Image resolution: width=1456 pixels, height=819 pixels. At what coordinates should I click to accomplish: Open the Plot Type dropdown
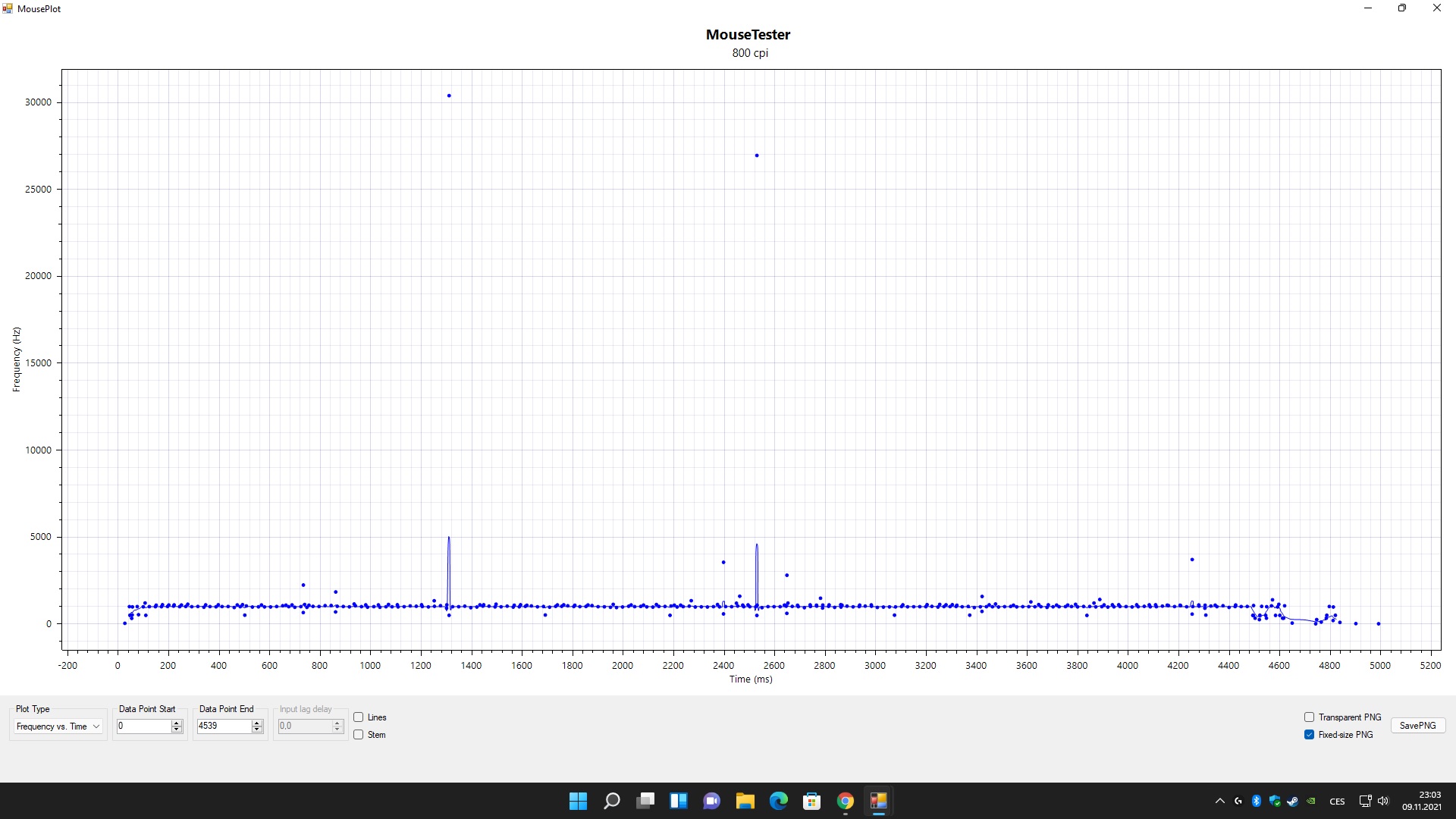[58, 726]
